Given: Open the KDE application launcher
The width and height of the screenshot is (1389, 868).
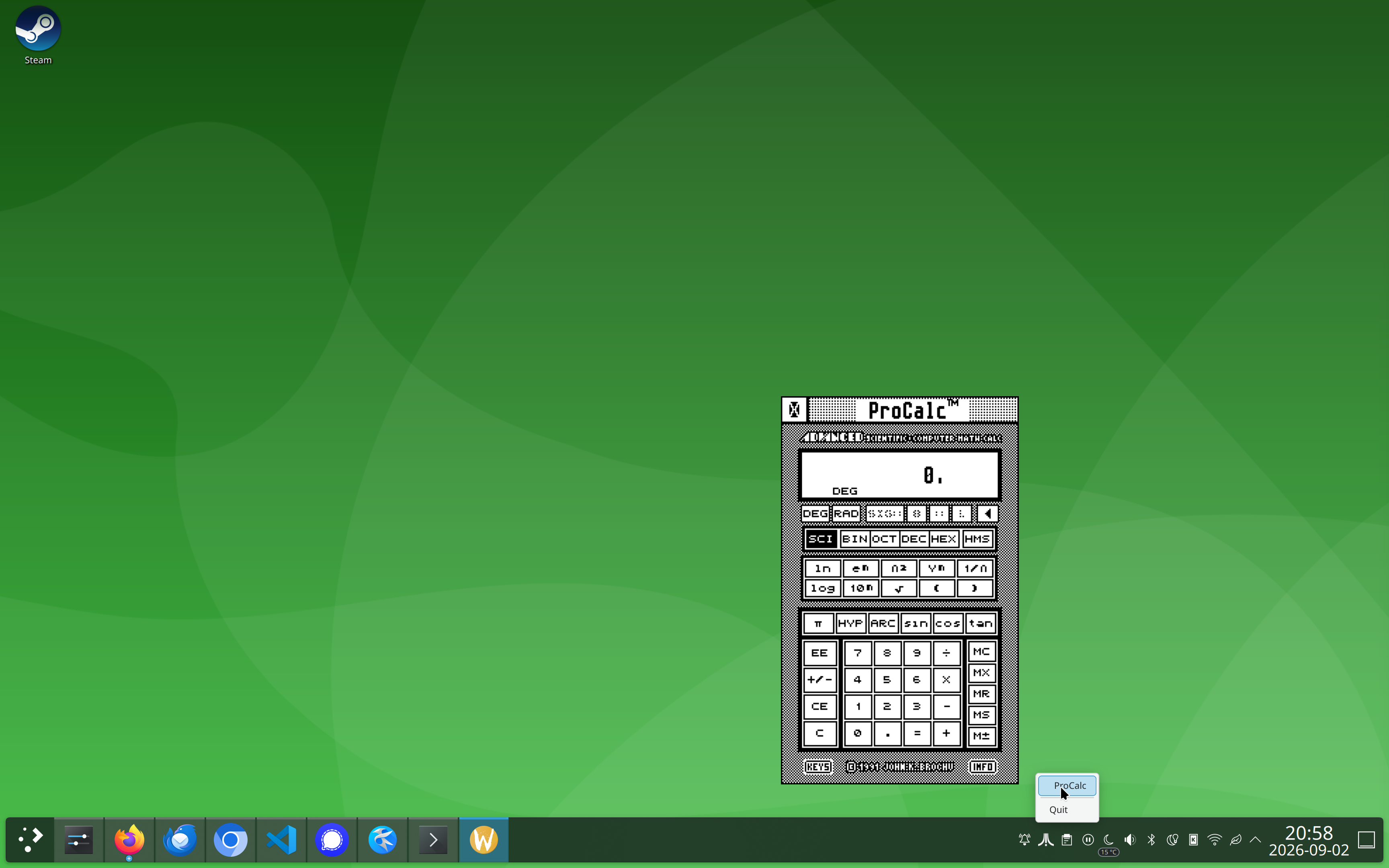Looking at the screenshot, I should coord(30,840).
